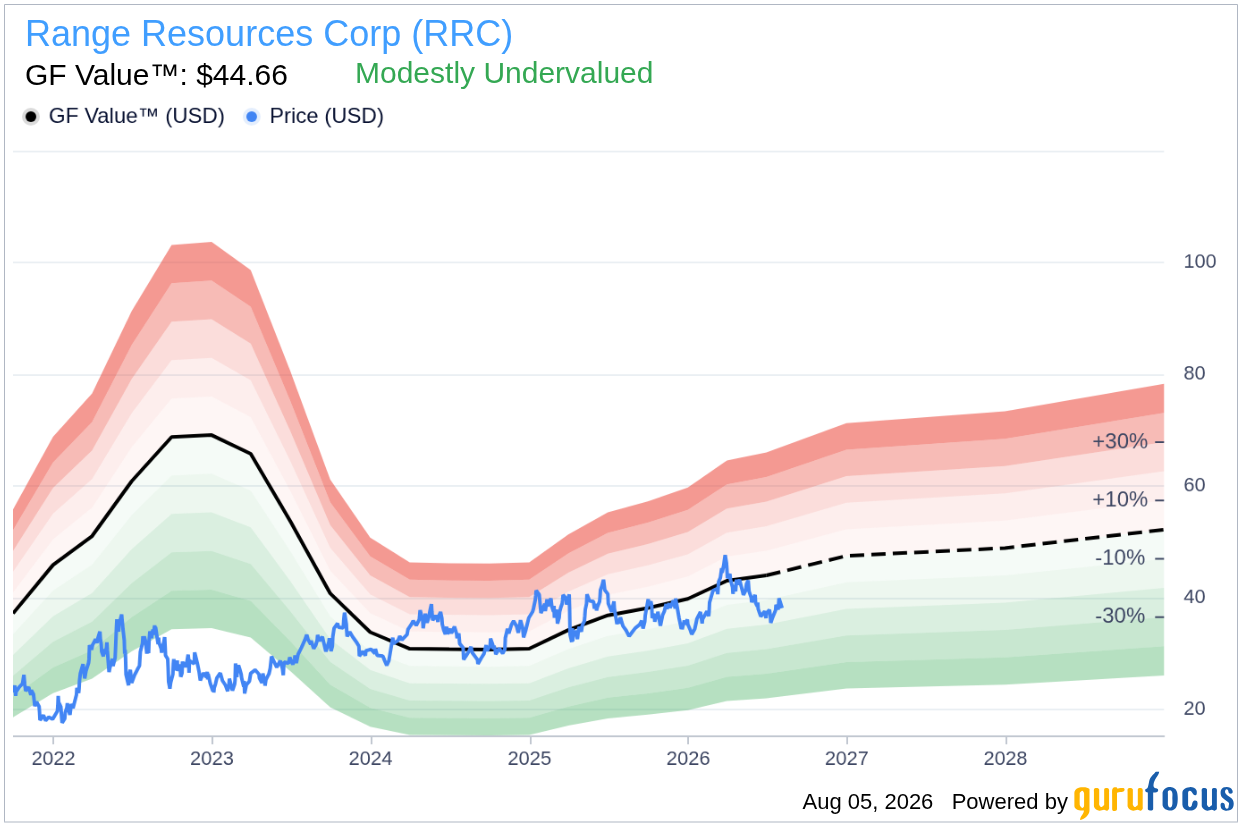This screenshot has height=826, width=1242.
Task: Click the GF Value $44.66 text
Action: pos(156,75)
